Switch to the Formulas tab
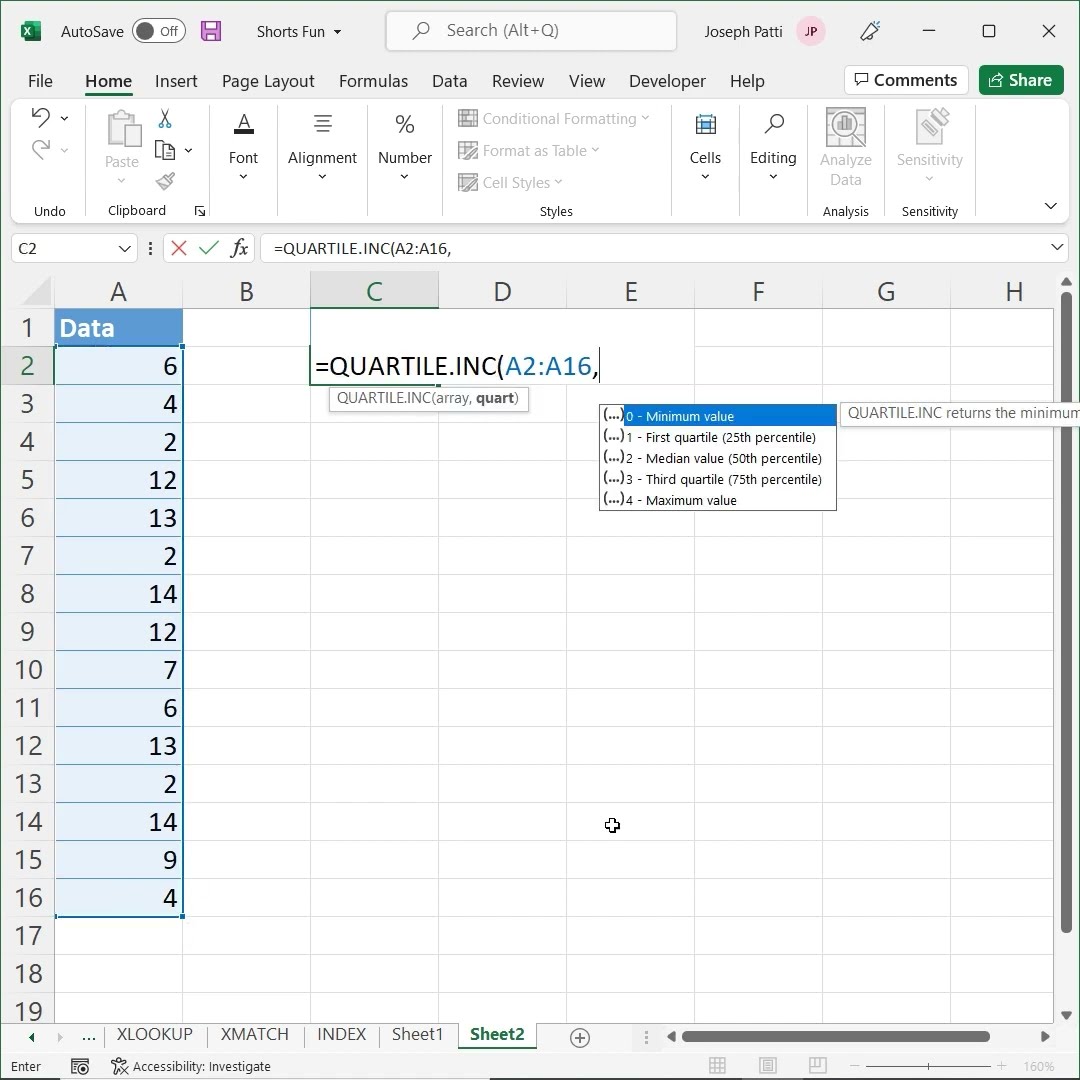The image size is (1080, 1080). pyautogui.click(x=373, y=81)
